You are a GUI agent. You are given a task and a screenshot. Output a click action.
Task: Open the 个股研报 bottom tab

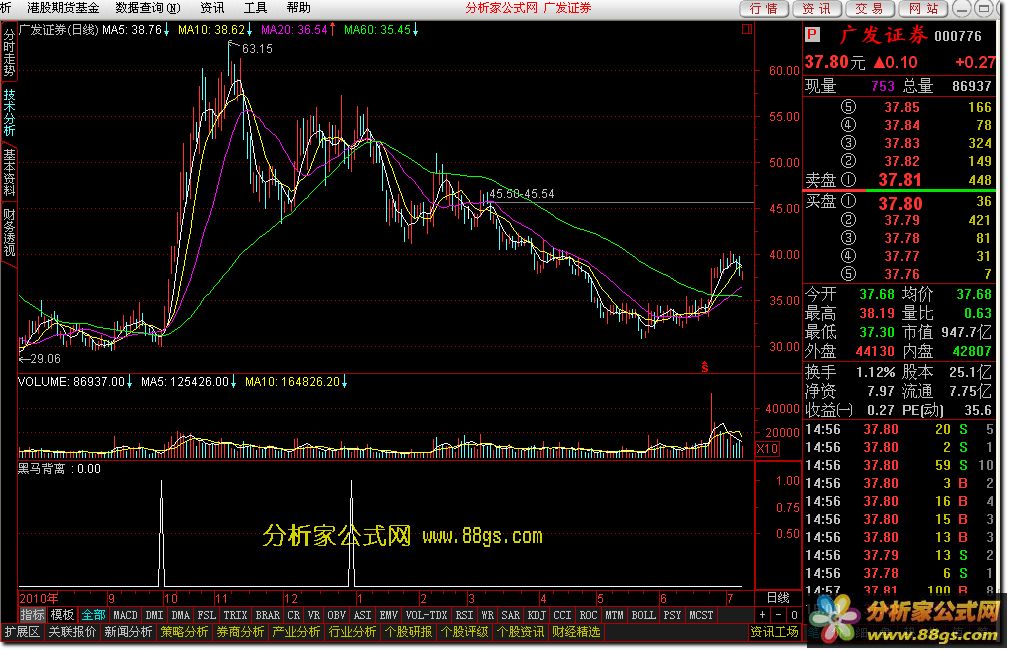pyautogui.click(x=408, y=632)
